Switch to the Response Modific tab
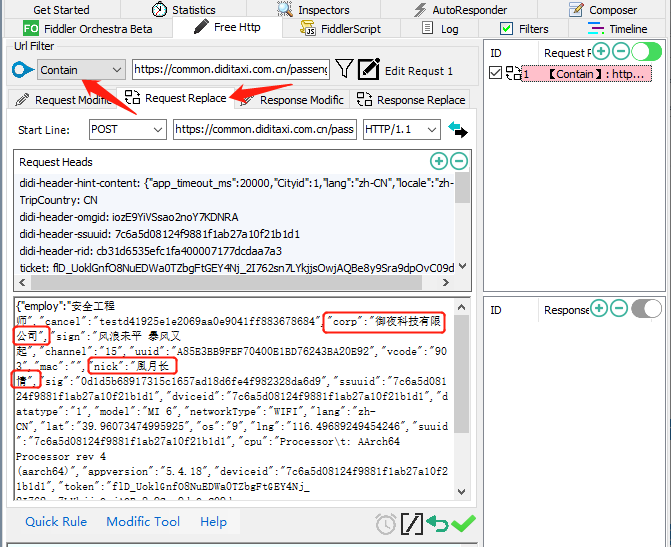Screen dimensions: 671x547 [x=292, y=100]
